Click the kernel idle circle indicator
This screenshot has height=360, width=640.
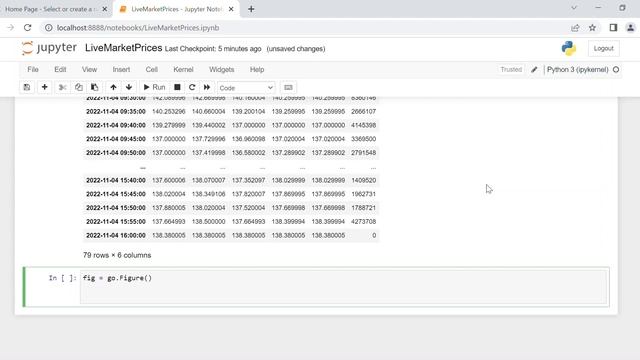[616, 70]
